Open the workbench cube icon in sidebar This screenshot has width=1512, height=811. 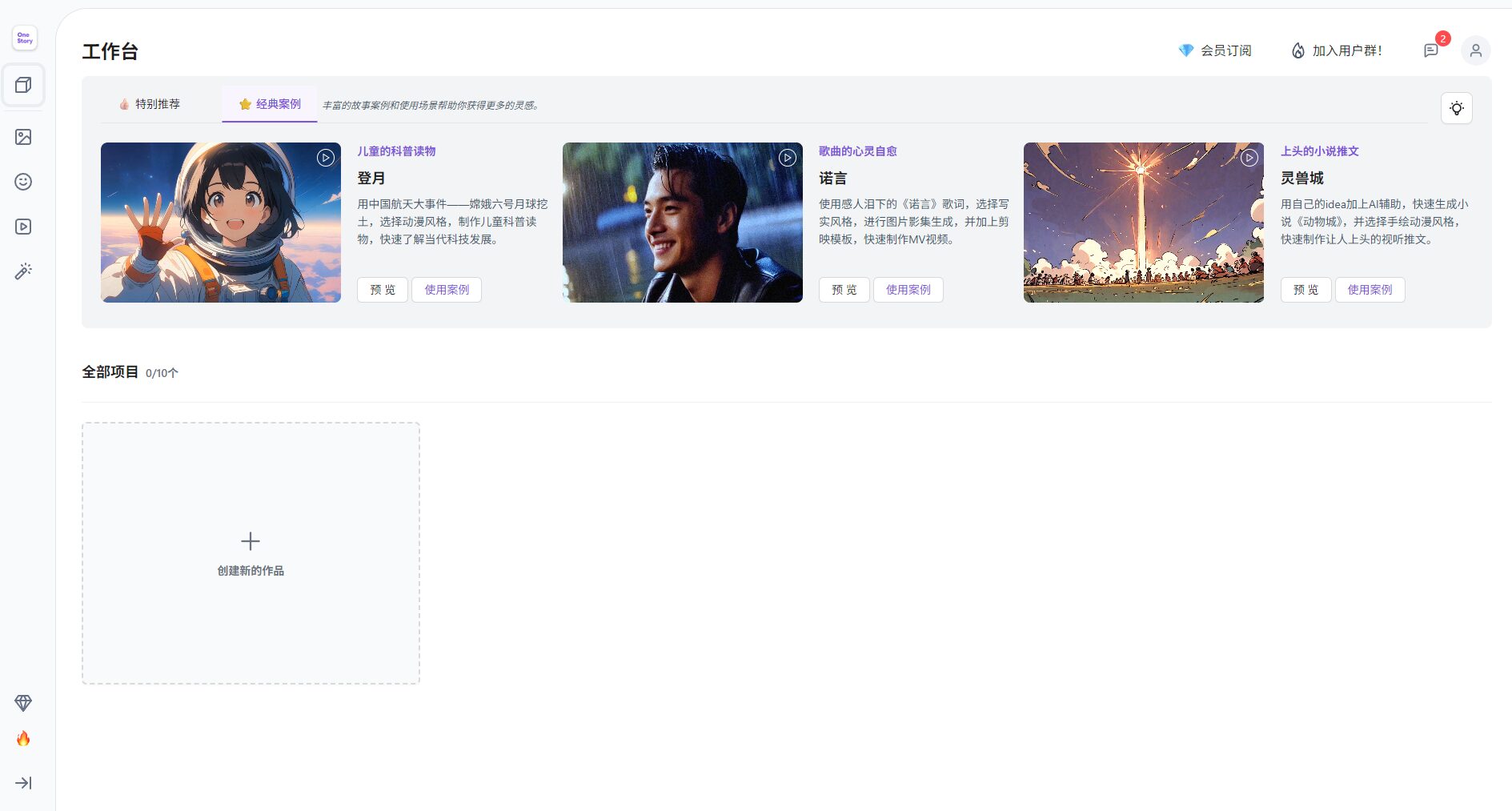point(23,85)
